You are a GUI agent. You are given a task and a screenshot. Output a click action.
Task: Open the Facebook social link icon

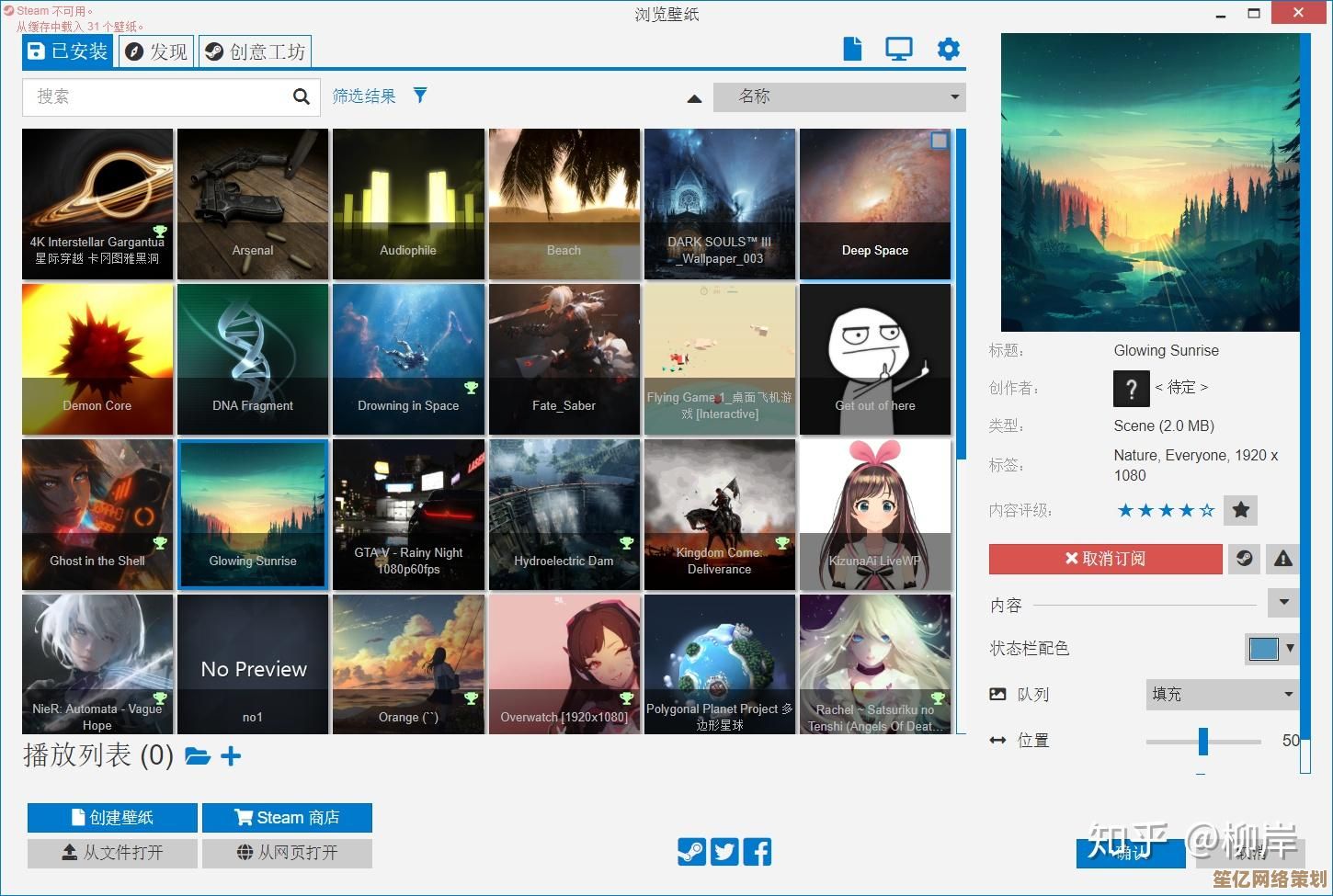click(x=758, y=852)
